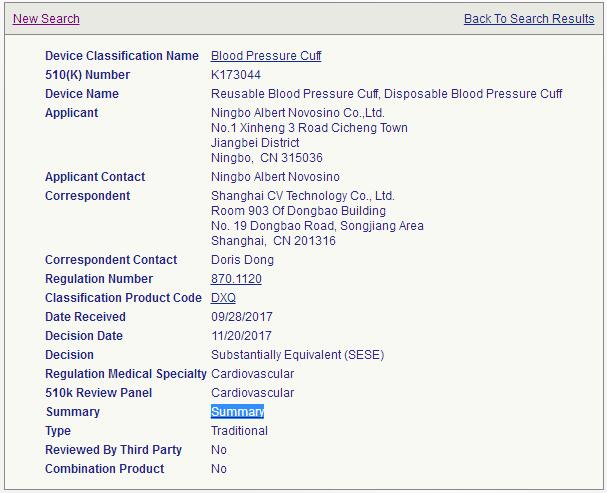607x493 pixels.
Task: Click the 510k Review Panel label
Action: [x=99, y=393]
